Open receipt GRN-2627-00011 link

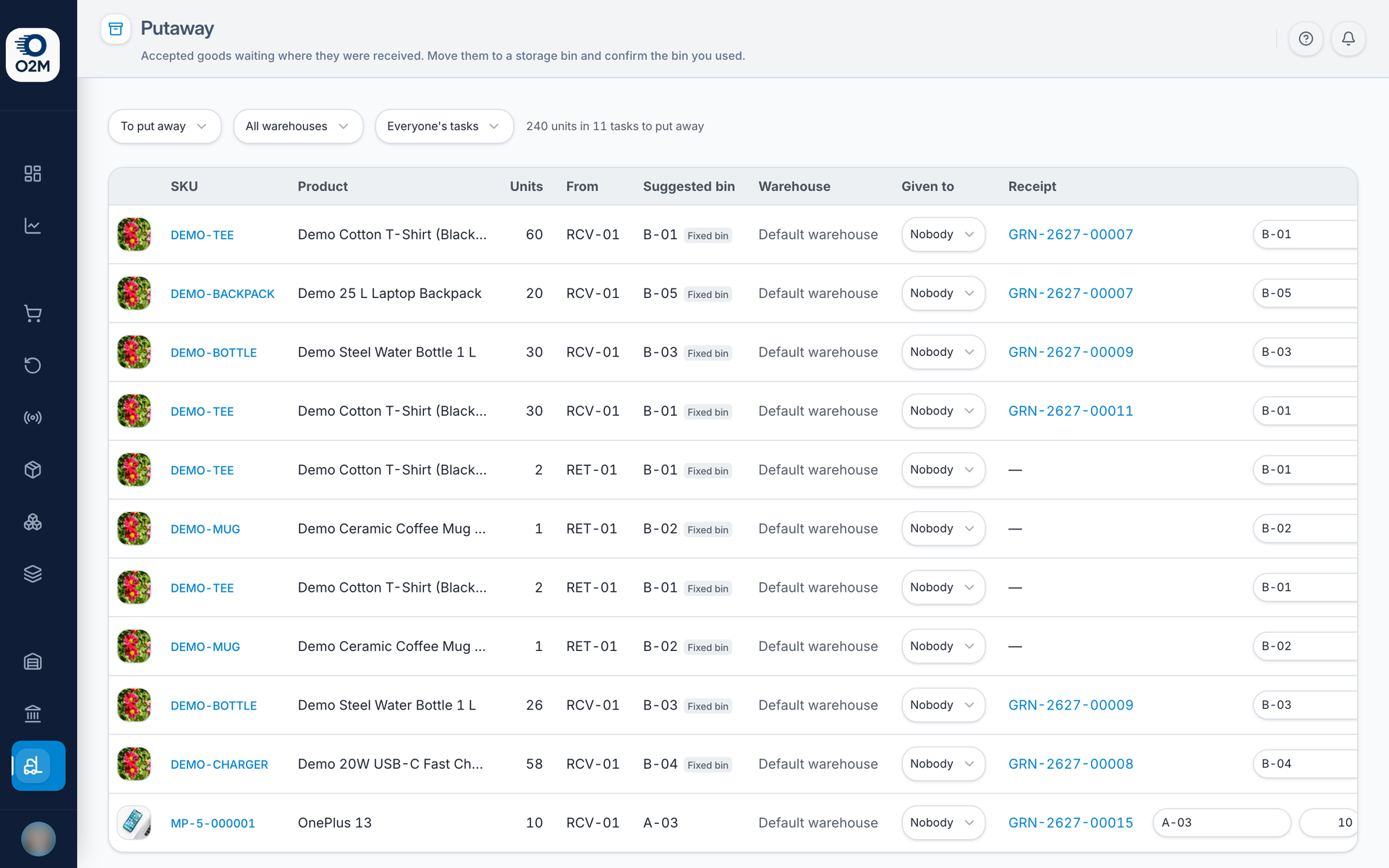coord(1071,411)
